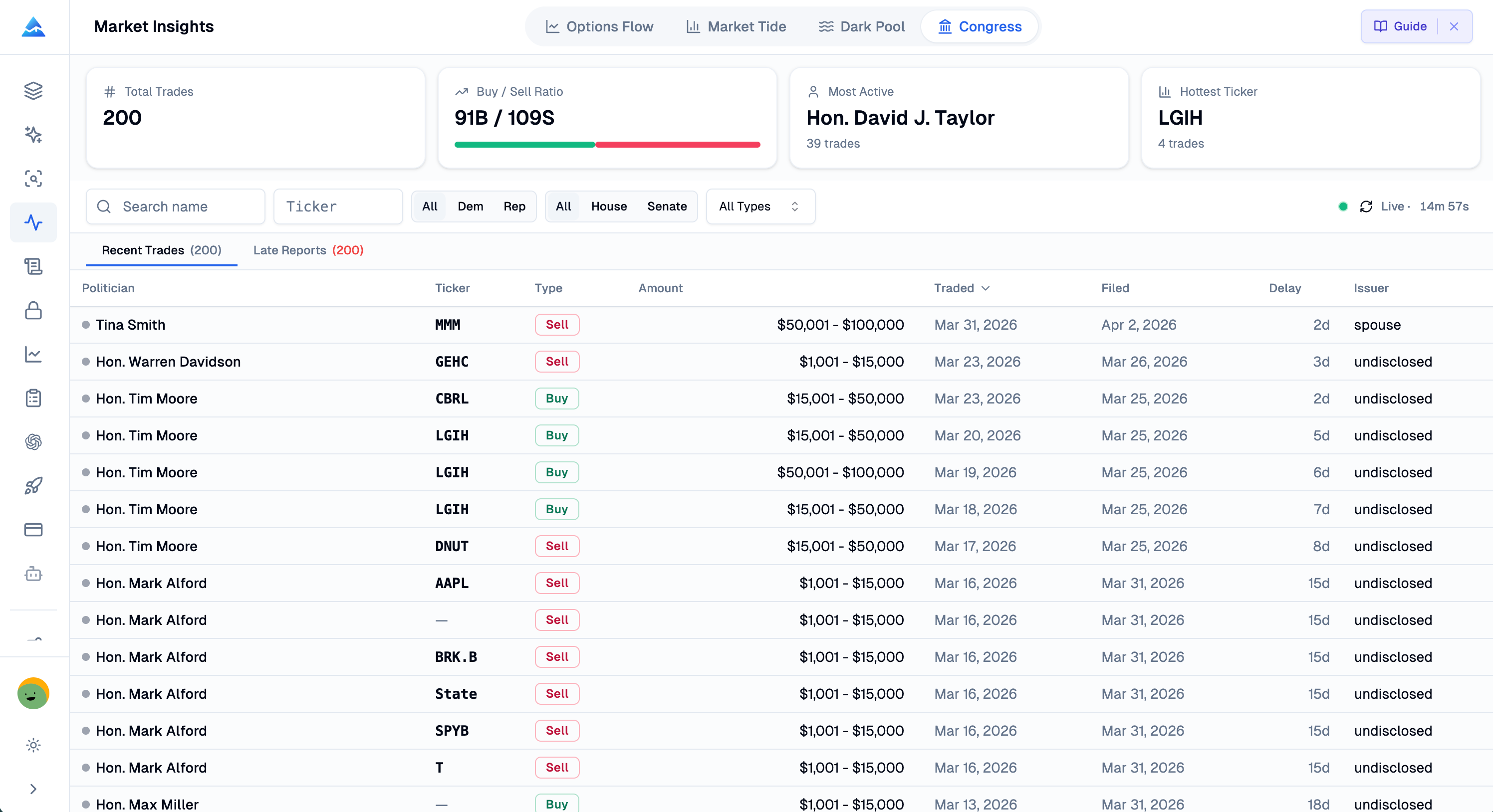Click the robot assistant icon in the sidebar
1493x812 pixels.
[33, 574]
